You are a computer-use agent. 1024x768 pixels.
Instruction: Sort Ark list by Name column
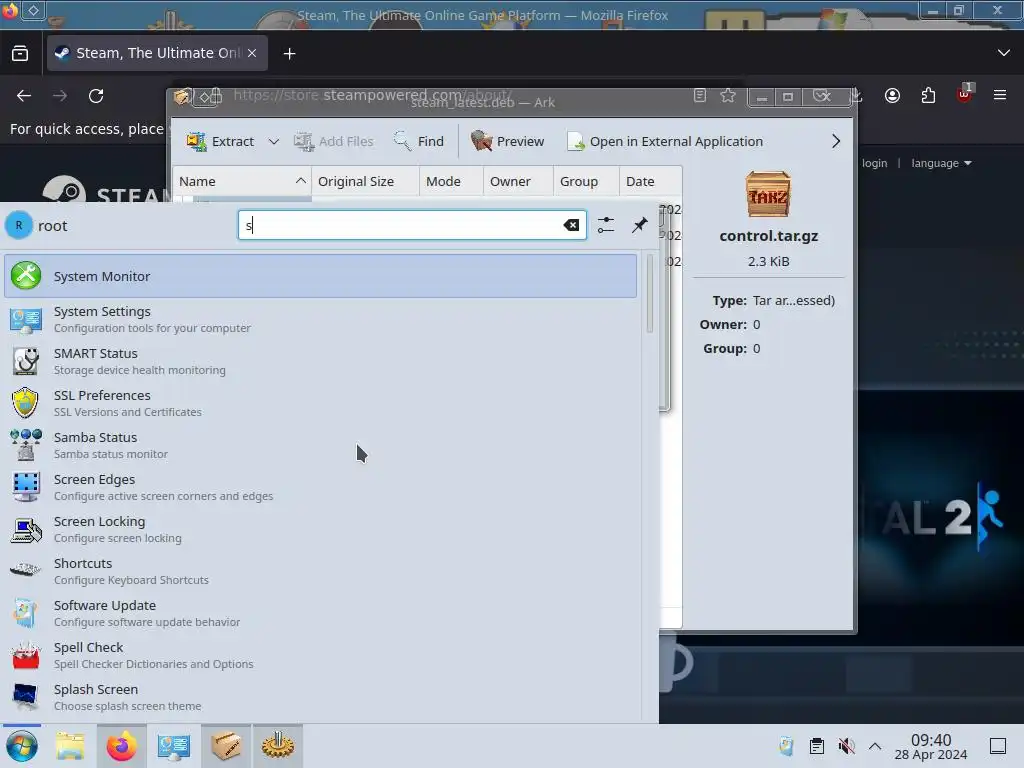click(242, 182)
